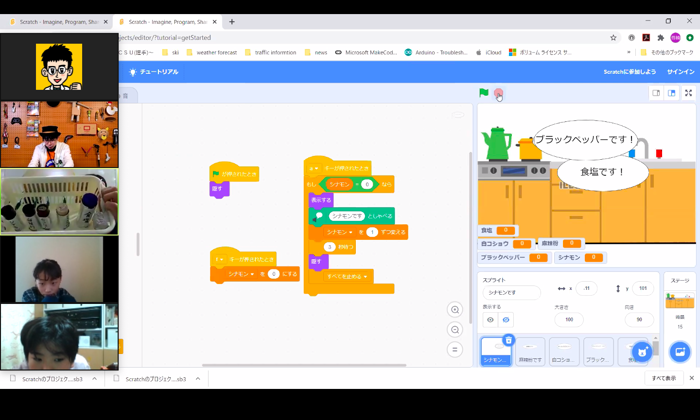Zoom in on the code workspace
Image resolution: width=700 pixels, height=420 pixels.
coord(455,310)
